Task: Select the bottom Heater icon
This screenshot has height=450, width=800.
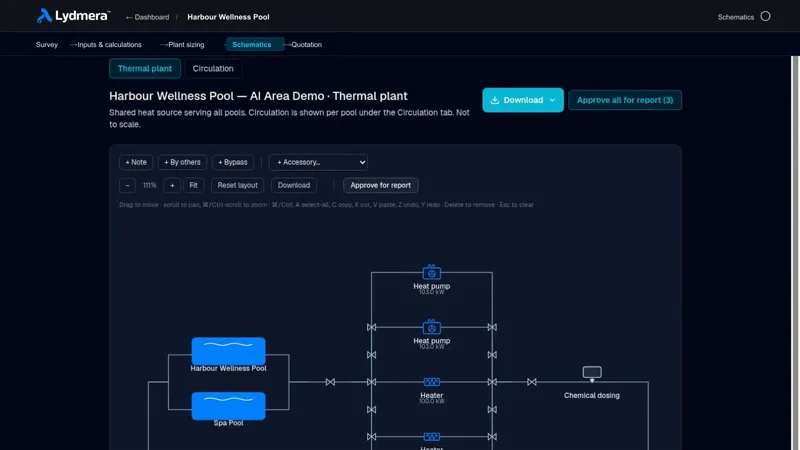Action: [x=432, y=436]
